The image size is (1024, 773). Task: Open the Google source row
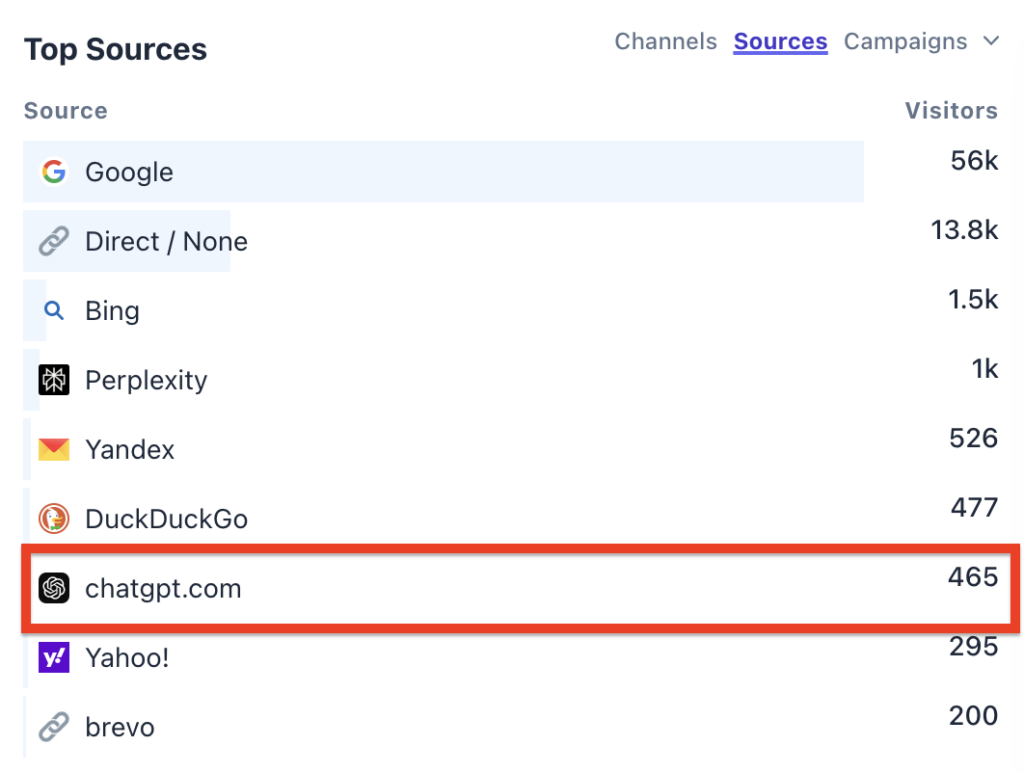pos(443,172)
